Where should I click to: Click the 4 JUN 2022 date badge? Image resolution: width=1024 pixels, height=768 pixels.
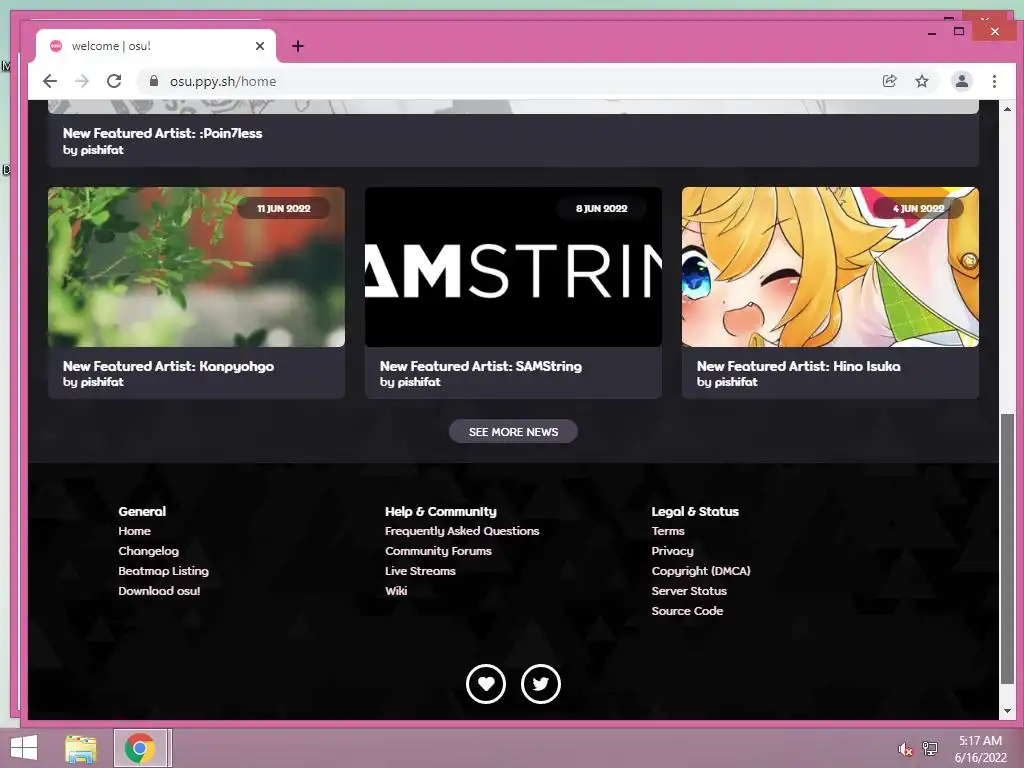pos(918,208)
